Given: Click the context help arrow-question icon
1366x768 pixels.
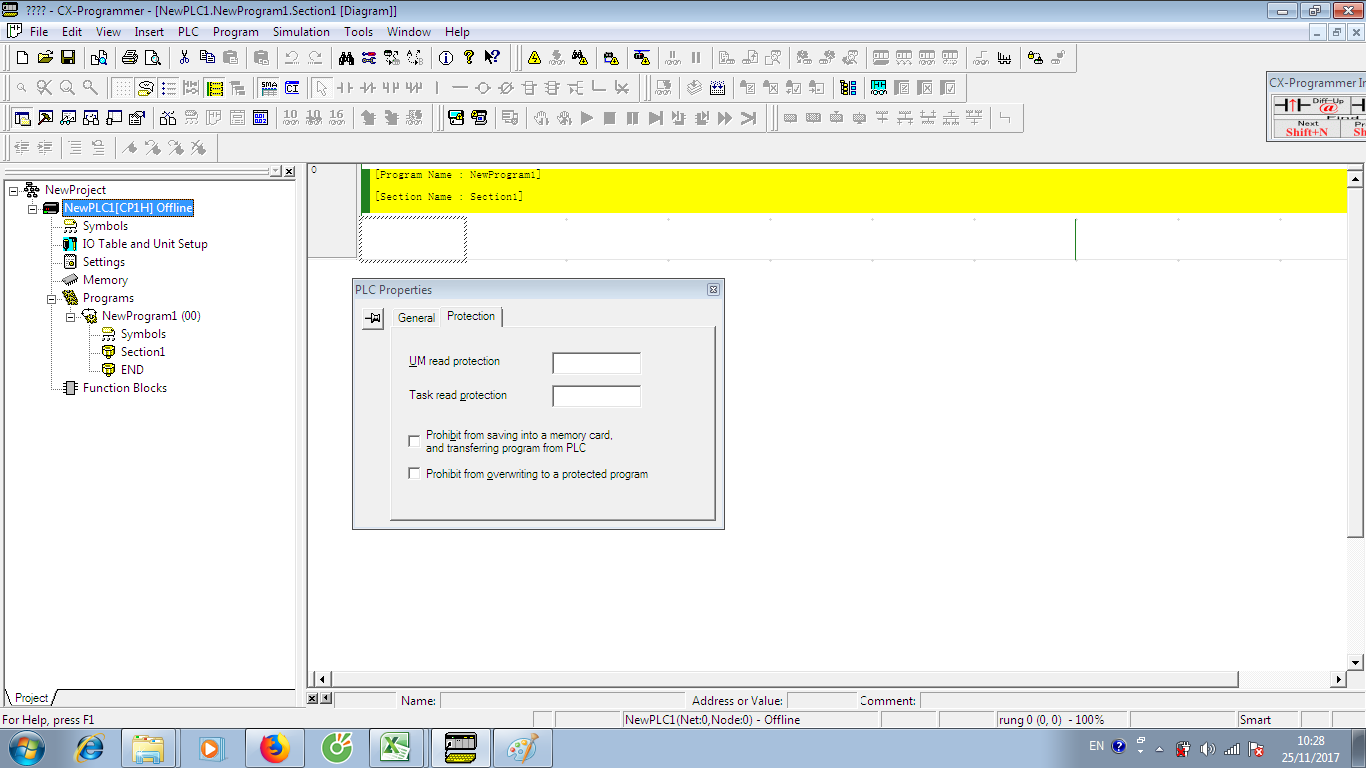Looking at the screenshot, I should [x=492, y=58].
